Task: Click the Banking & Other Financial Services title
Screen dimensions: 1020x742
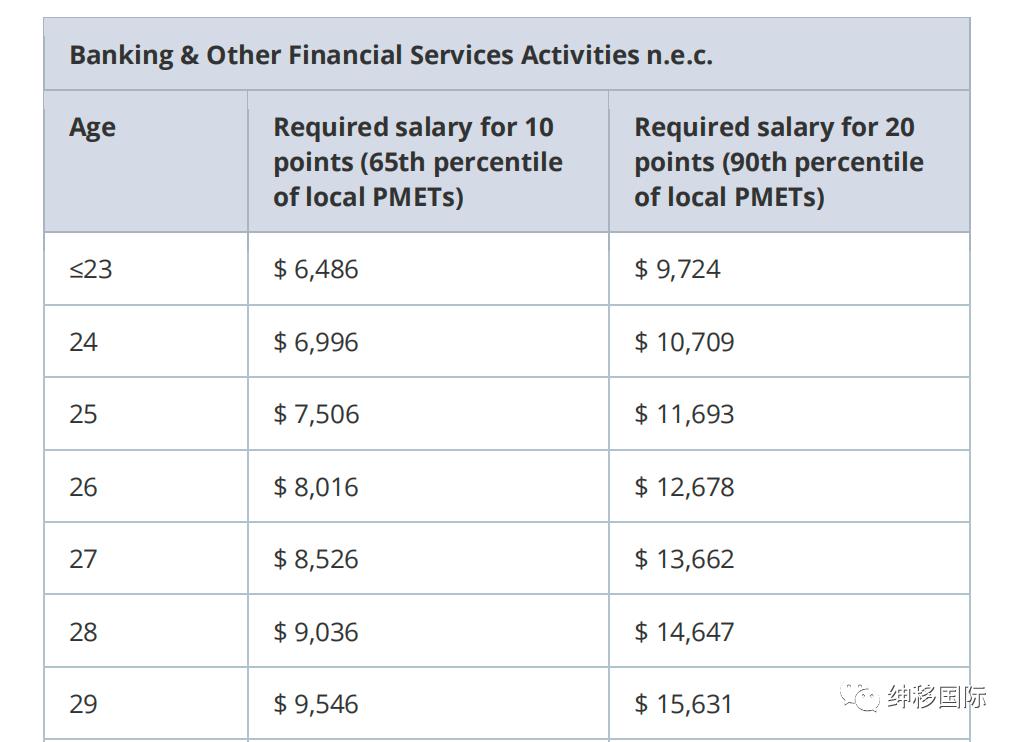Action: pyautogui.click(x=391, y=55)
